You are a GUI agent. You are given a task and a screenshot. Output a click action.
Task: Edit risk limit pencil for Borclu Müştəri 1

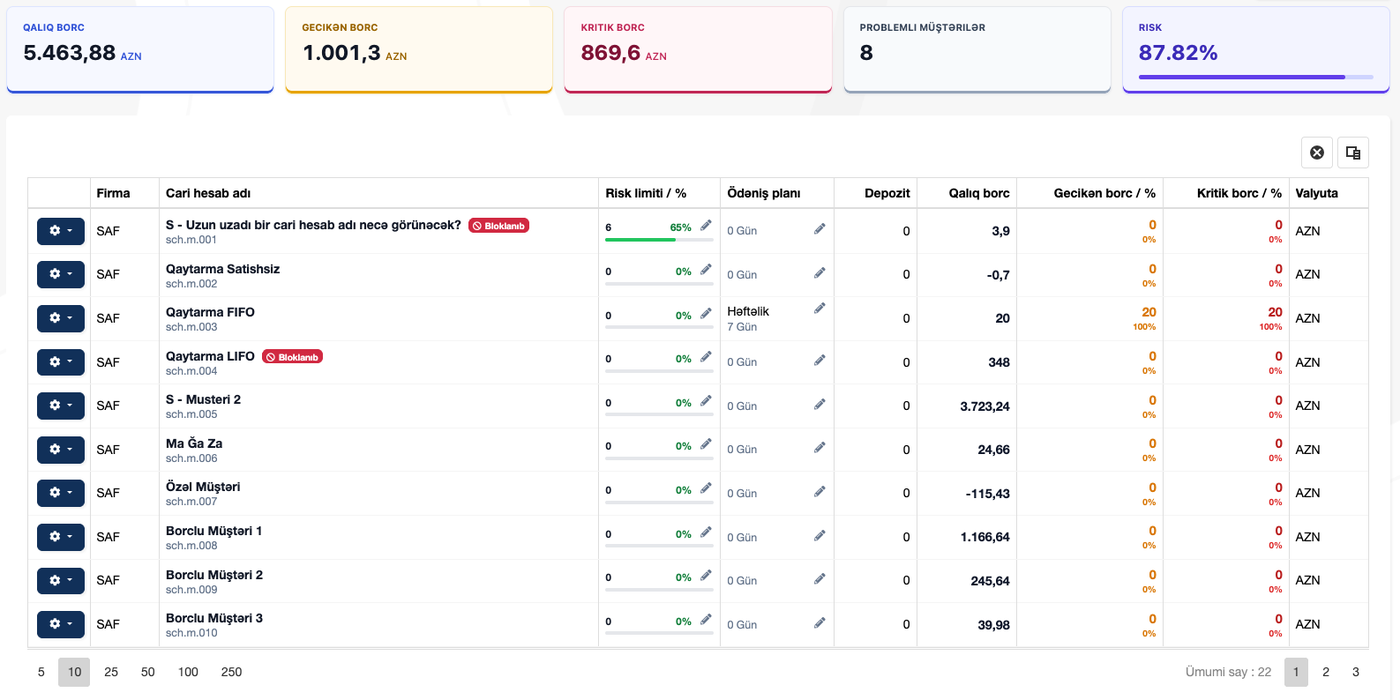pos(706,532)
